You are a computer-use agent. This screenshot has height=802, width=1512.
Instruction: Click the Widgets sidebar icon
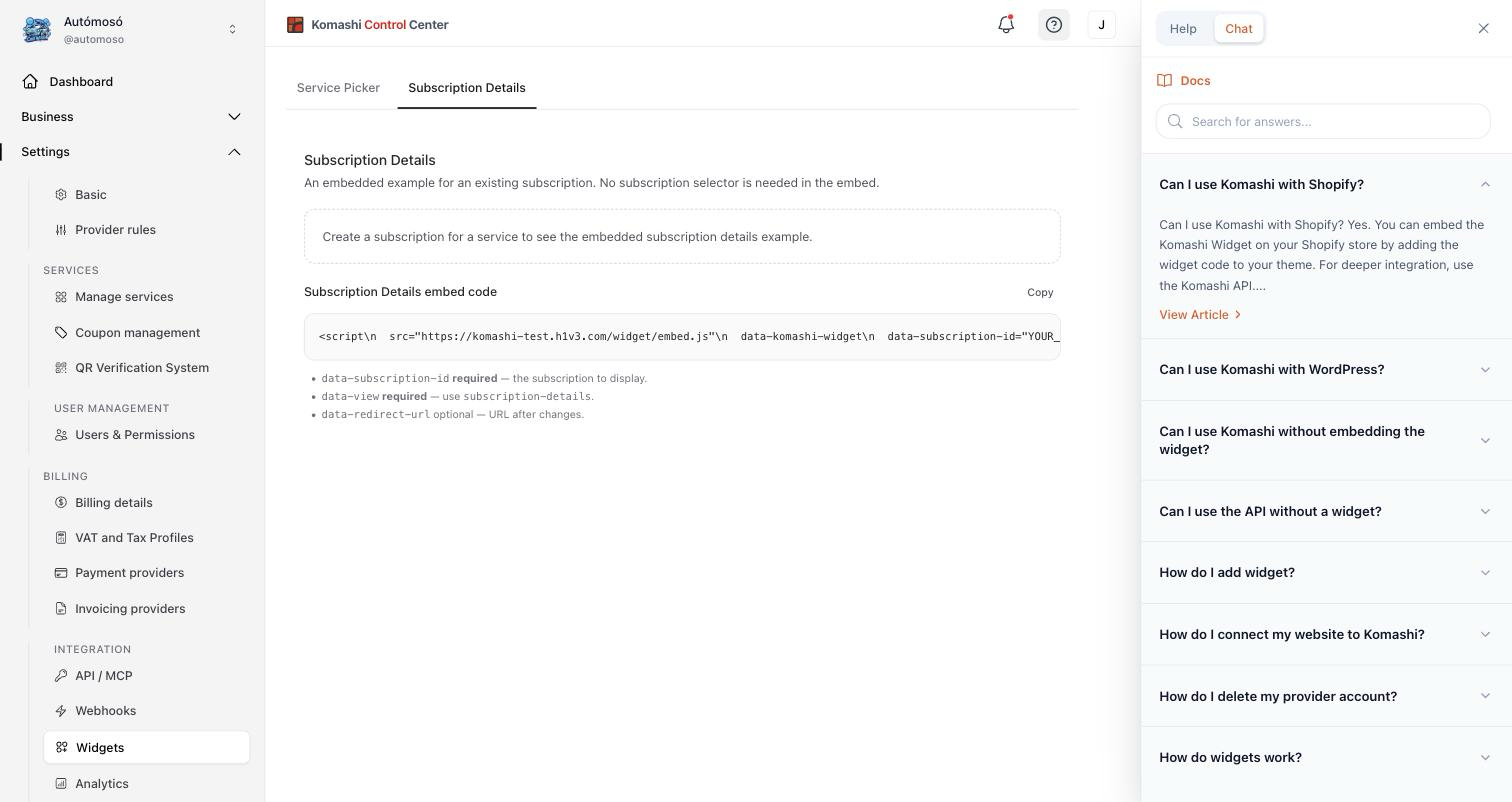(x=62, y=748)
